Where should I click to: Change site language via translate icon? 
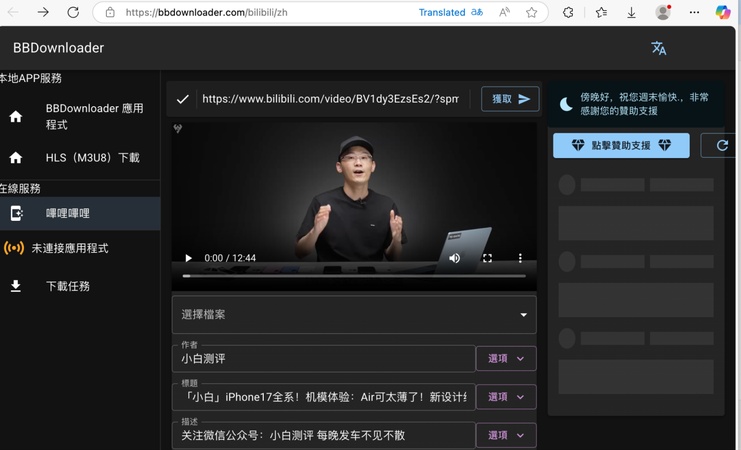tap(659, 48)
